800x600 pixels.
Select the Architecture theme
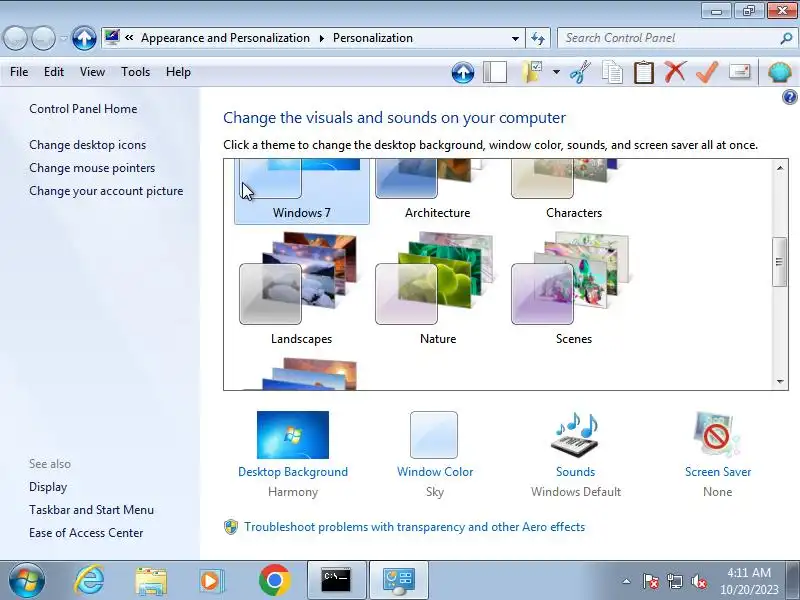(437, 191)
